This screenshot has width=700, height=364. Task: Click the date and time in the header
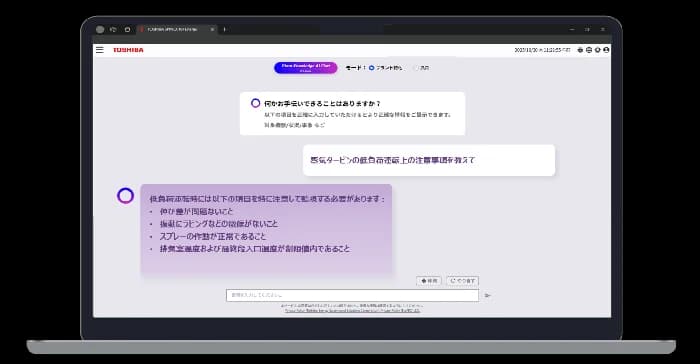coord(542,50)
